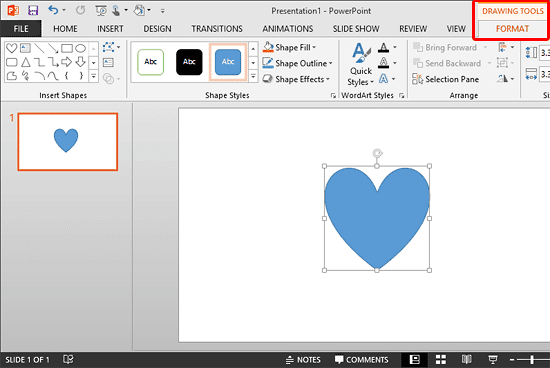Viewport: 550px width, 368px height.
Task: Show previous row of Shape Styles
Action: pyautogui.click(x=253, y=49)
